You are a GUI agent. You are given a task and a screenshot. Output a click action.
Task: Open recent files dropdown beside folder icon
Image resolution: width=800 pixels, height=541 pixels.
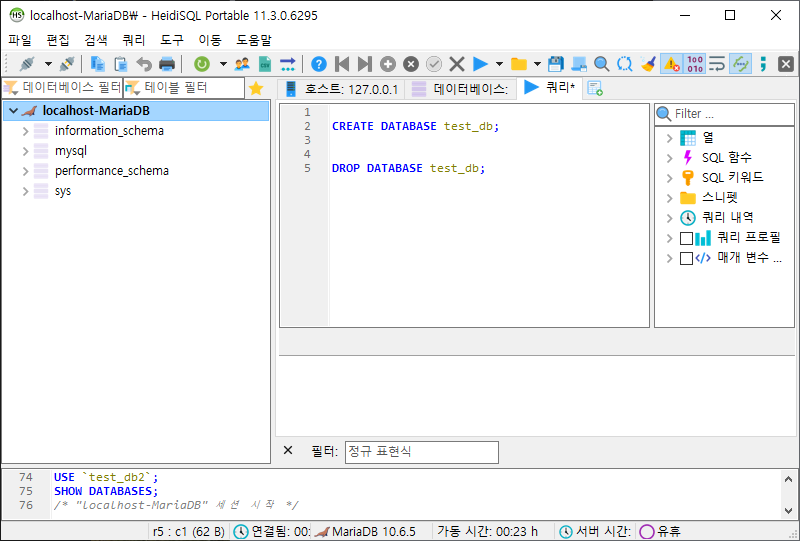point(537,64)
